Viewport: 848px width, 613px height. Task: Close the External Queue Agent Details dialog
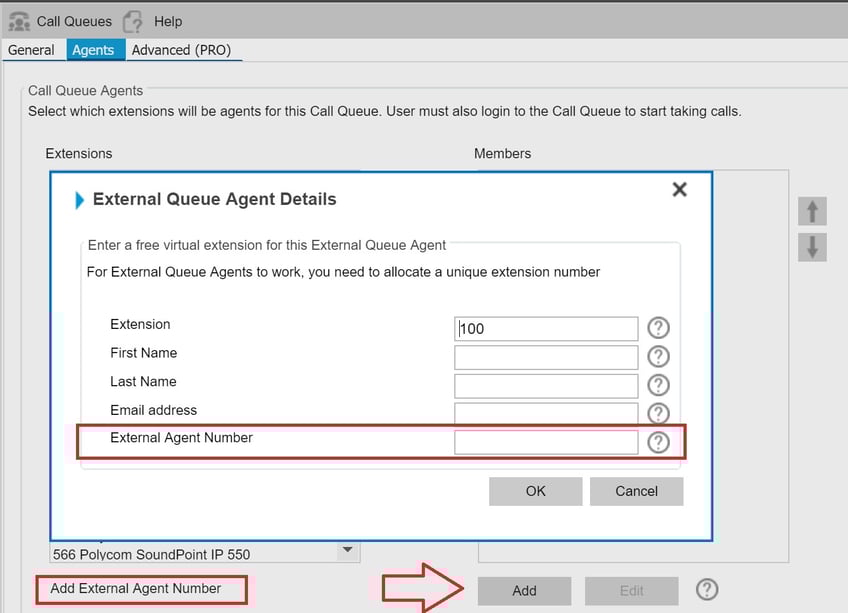click(x=679, y=189)
